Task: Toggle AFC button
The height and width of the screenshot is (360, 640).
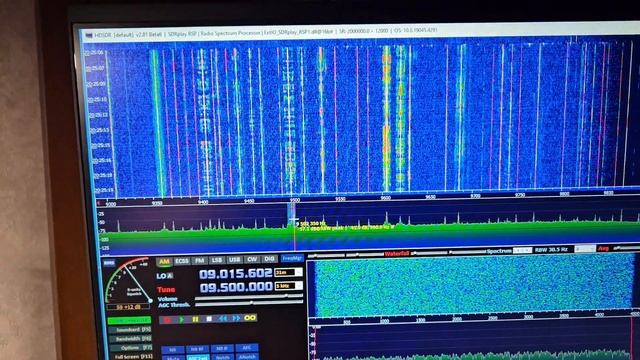Action: pos(247,347)
